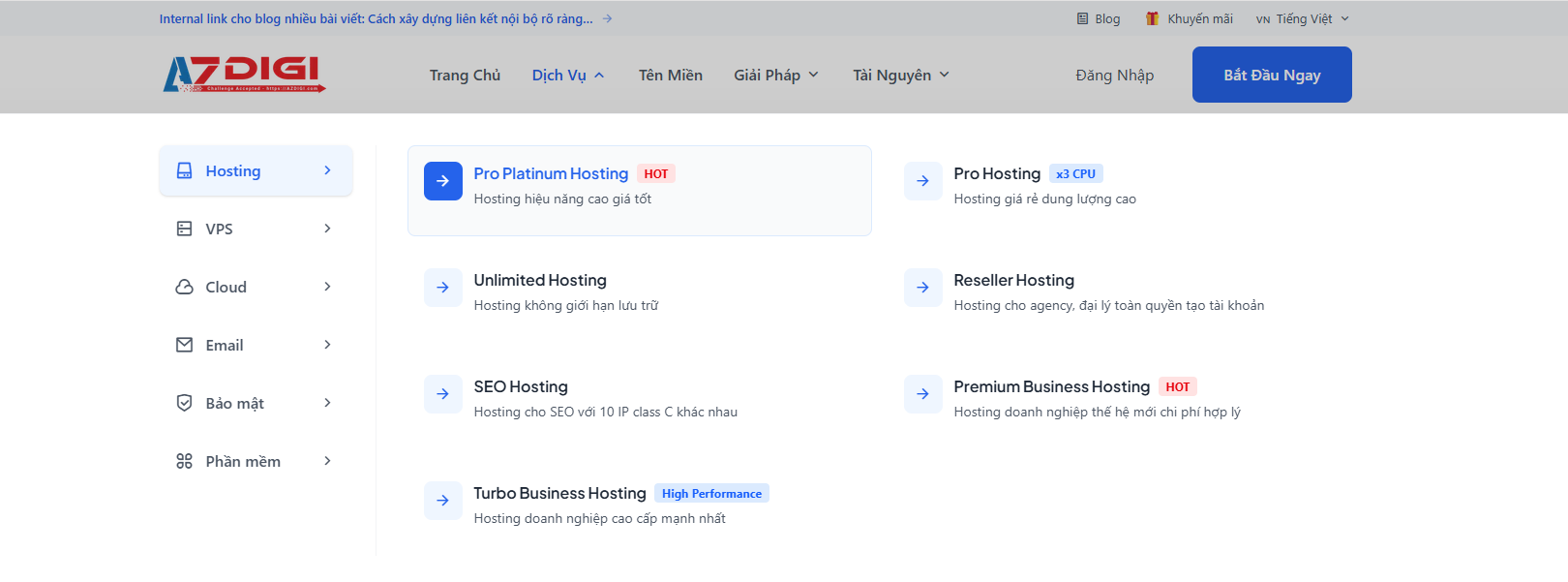The width and height of the screenshot is (1568, 582).
Task: Click "Hosting giá rẻ dung lượng cao" description
Action: coord(1045,199)
